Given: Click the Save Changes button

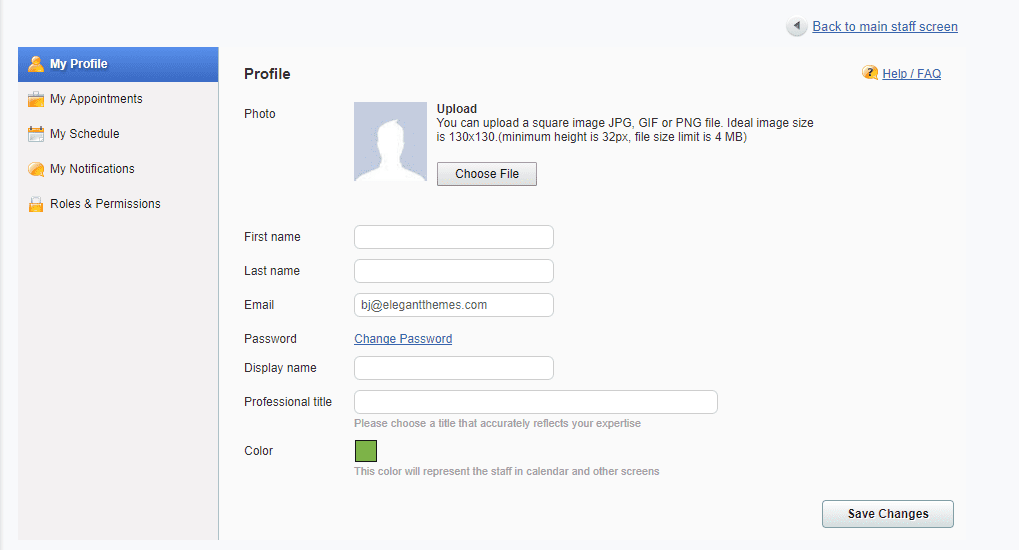Looking at the screenshot, I should pyautogui.click(x=888, y=514).
